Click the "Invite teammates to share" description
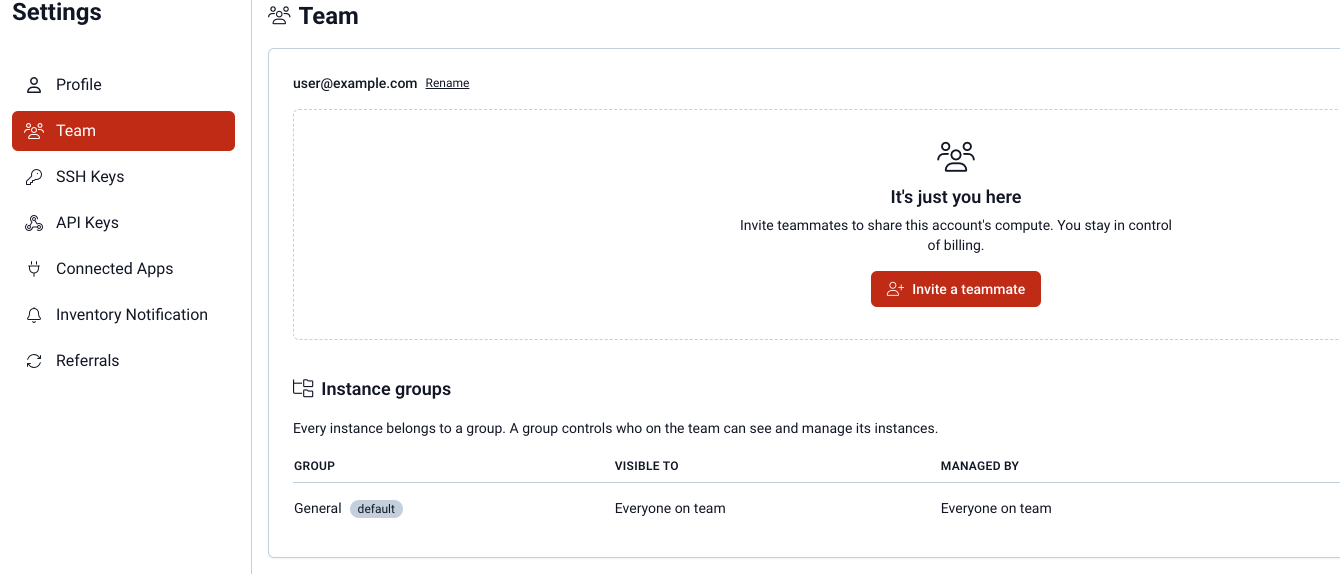This screenshot has height=574, width=1340. point(956,235)
